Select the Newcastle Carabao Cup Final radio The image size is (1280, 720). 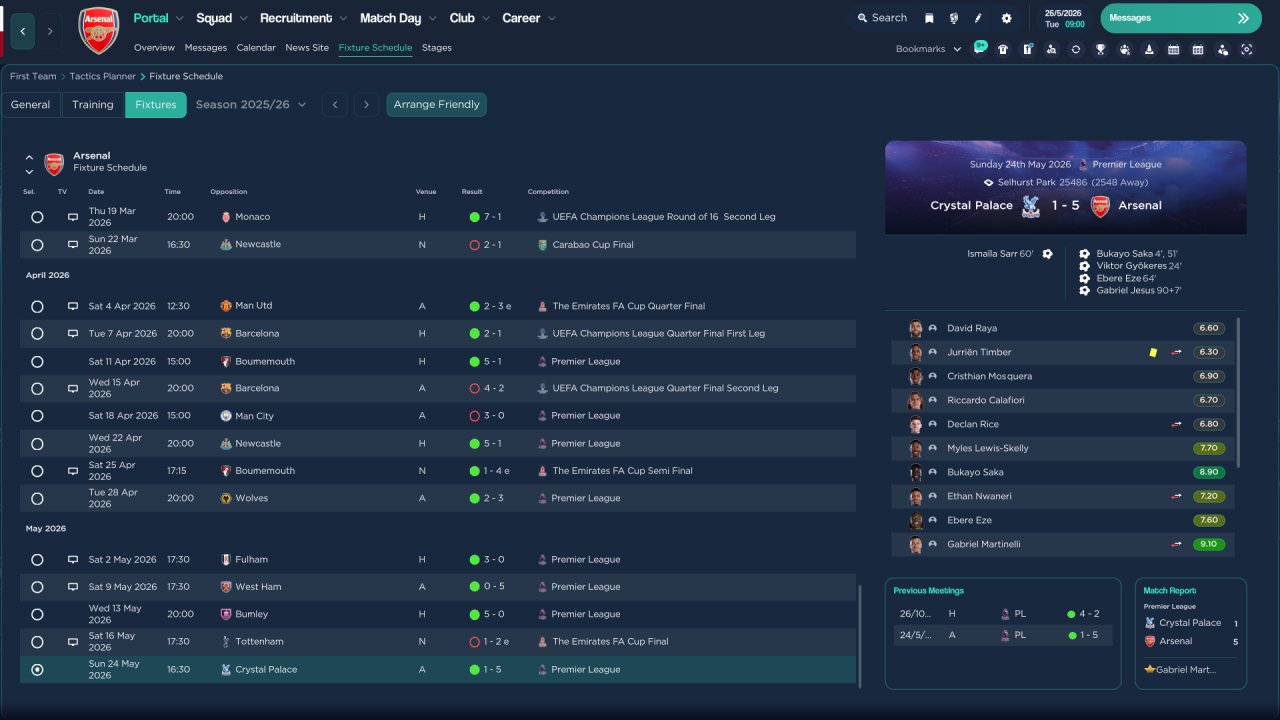point(37,245)
